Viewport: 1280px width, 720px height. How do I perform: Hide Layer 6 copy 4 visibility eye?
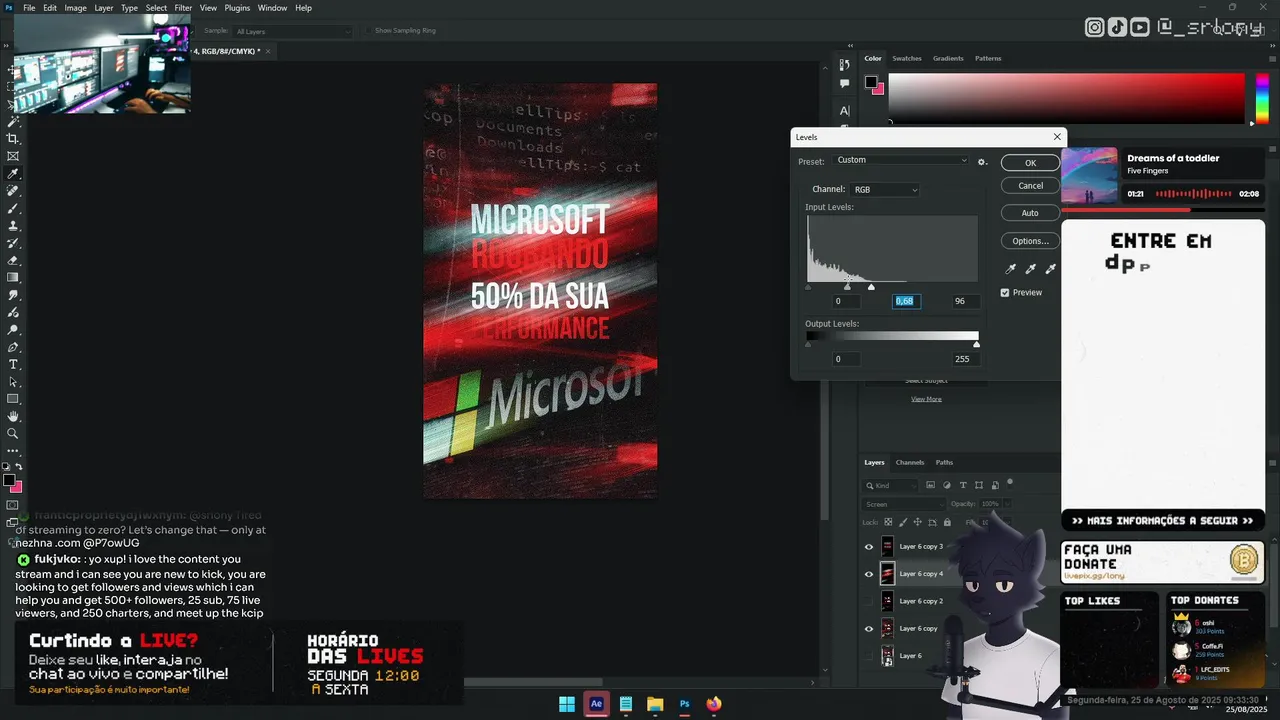tap(868, 574)
